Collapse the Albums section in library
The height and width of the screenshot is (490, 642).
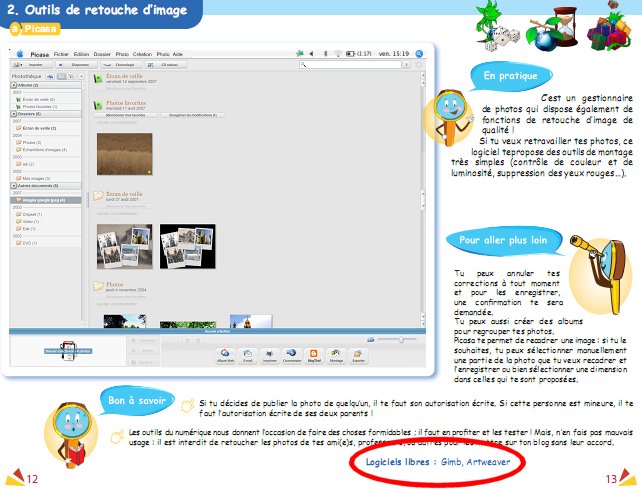click(13, 86)
